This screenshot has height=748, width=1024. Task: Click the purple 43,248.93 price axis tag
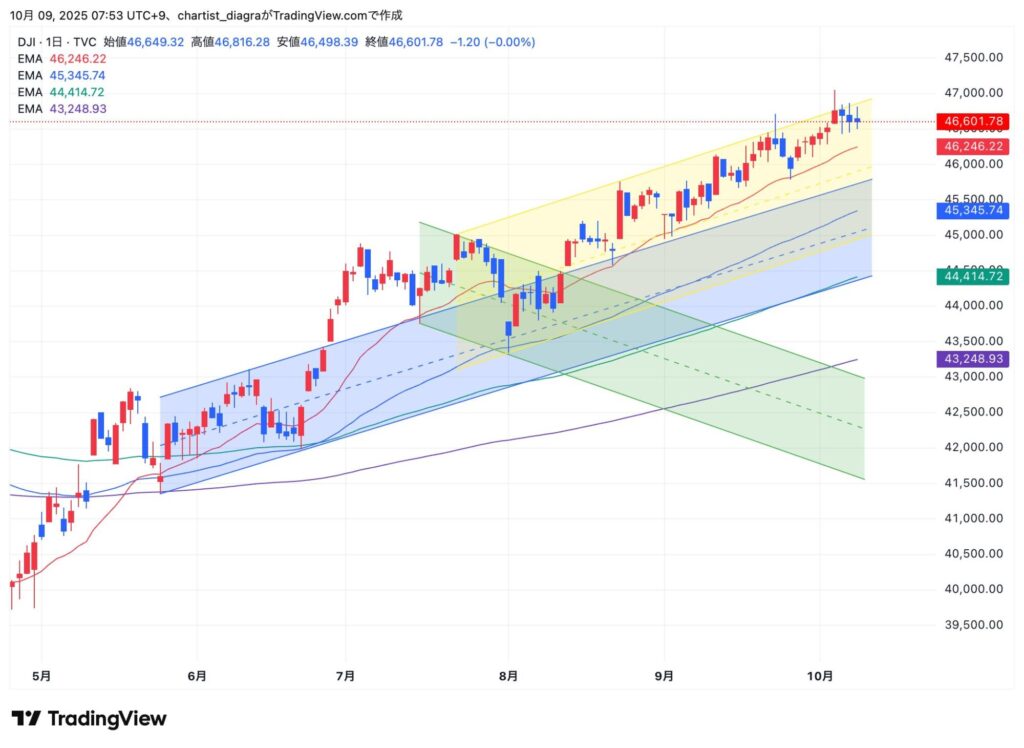[969, 358]
